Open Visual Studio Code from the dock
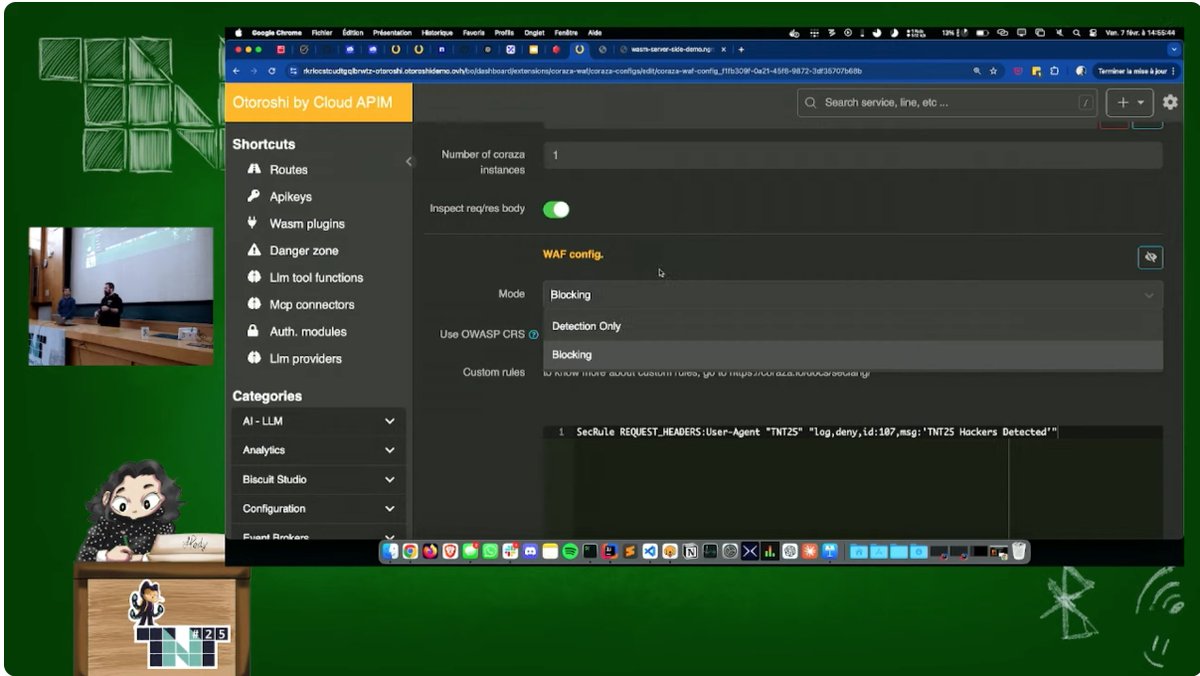The image size is (1200, 676). pos(650,551)
